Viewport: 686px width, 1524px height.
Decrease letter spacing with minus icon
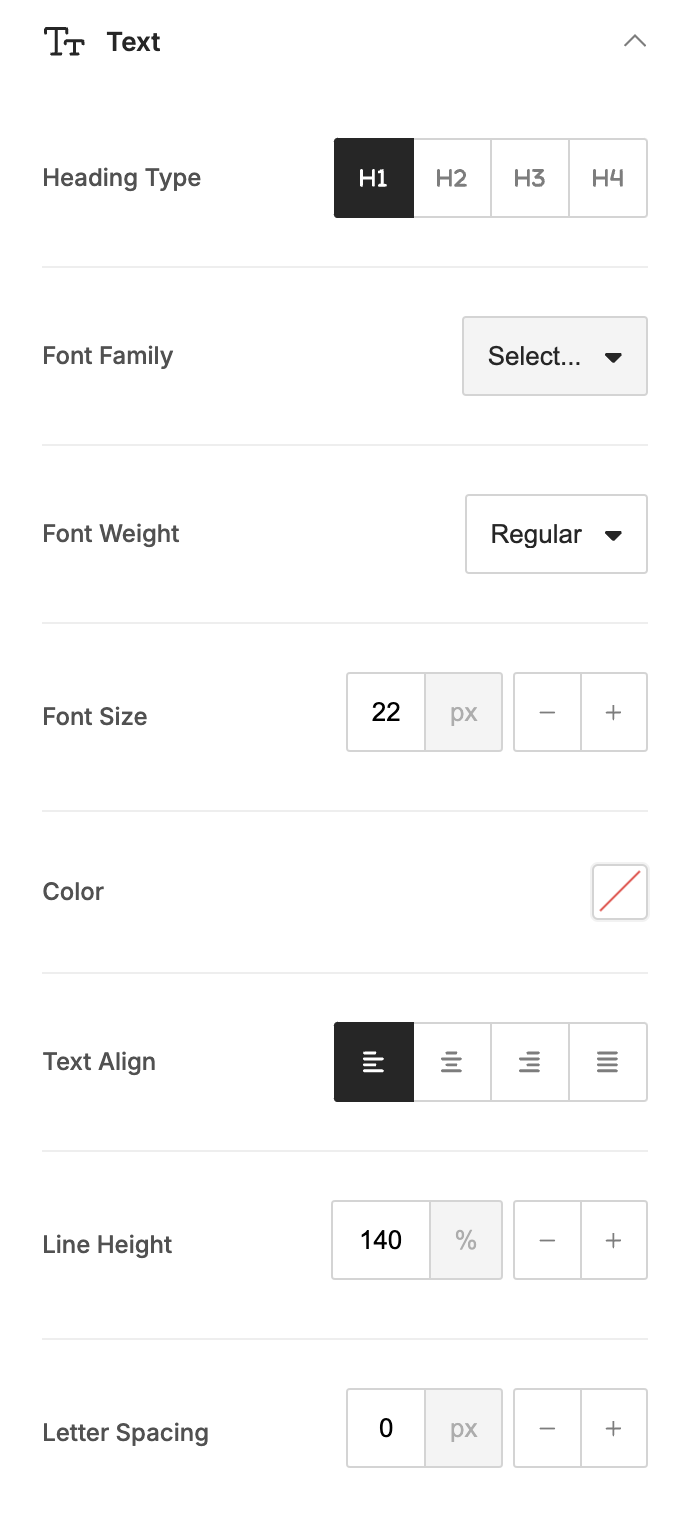547,1428
